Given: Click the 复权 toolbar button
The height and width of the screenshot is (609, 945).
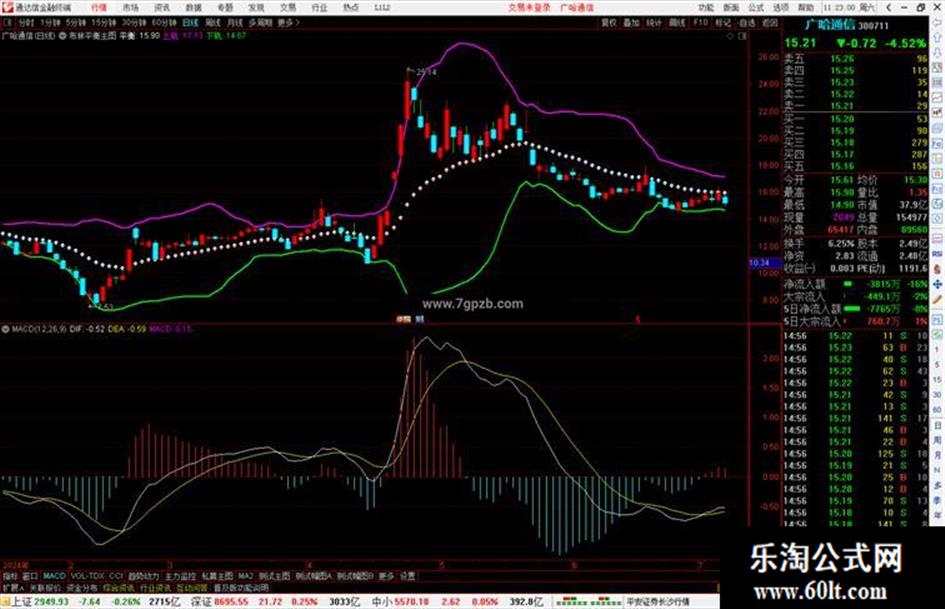Looking at the screenshot, I should [609, 22].
